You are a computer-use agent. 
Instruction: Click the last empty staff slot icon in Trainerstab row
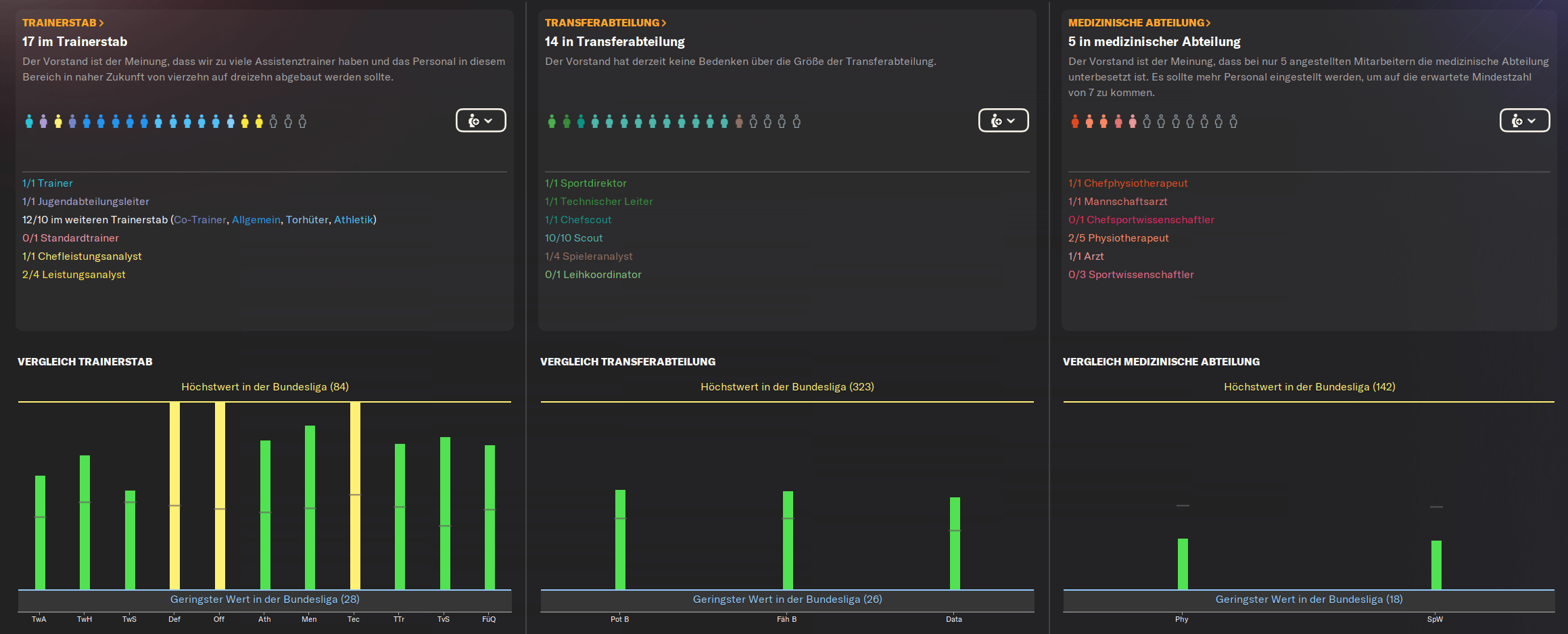302,122
